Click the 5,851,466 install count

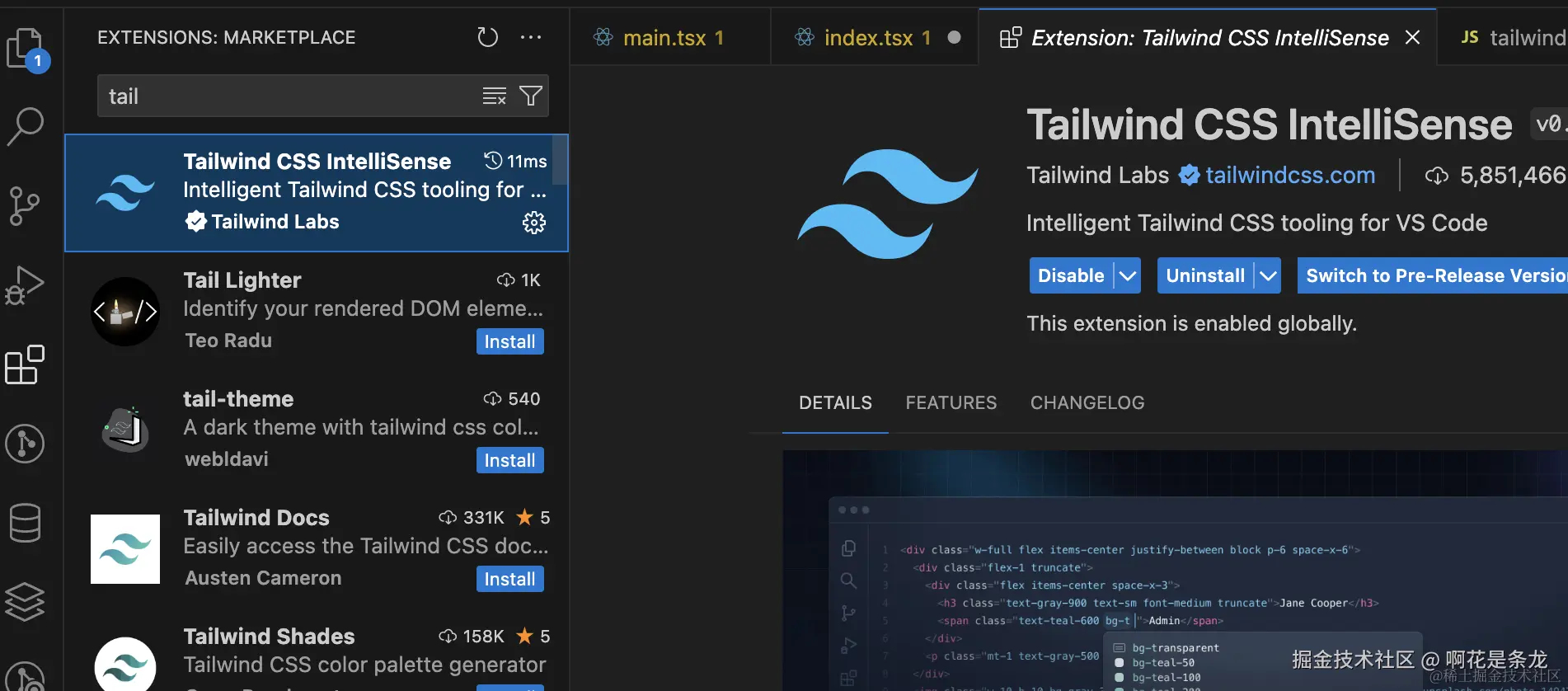point(1513,175)
